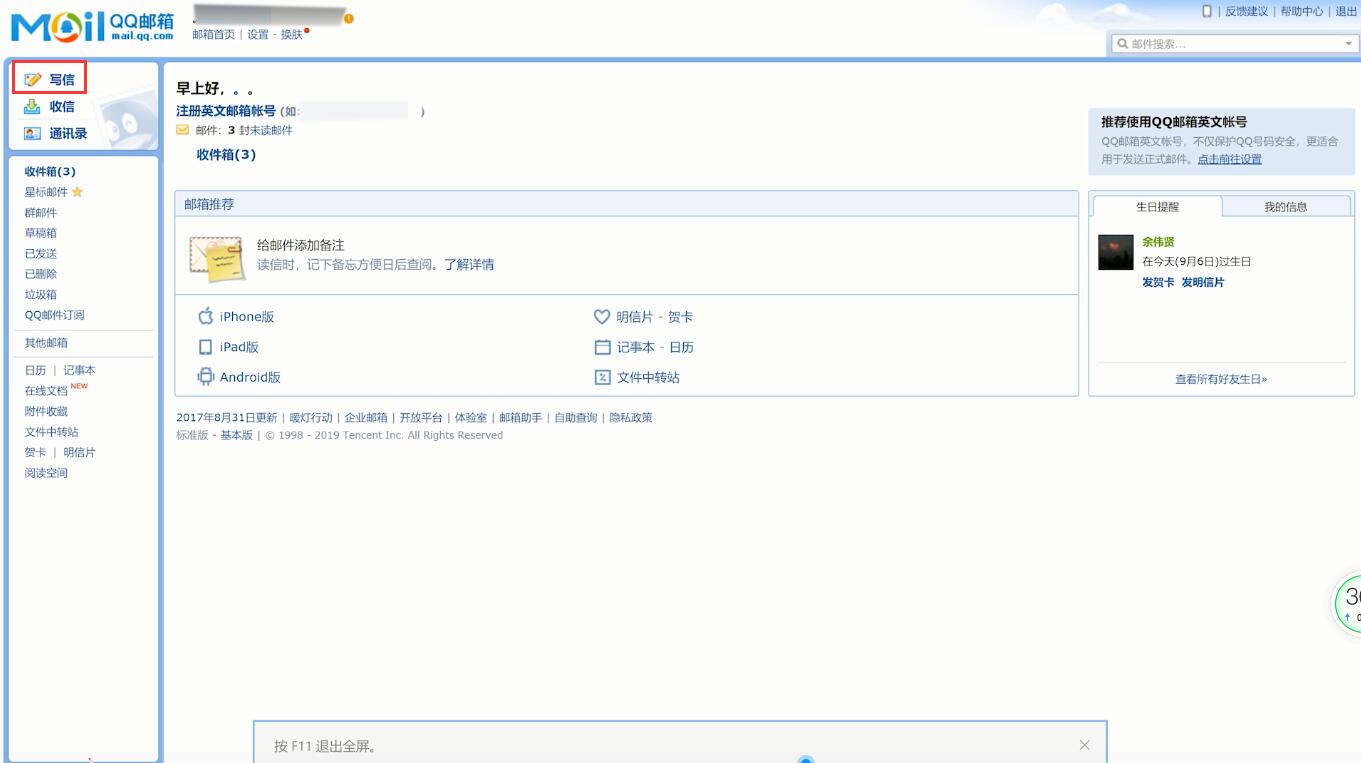The height and width of the screenshot is (763, 1361).
Task: Click 发贺卡 link
Action: click(x=1158, y=283)
